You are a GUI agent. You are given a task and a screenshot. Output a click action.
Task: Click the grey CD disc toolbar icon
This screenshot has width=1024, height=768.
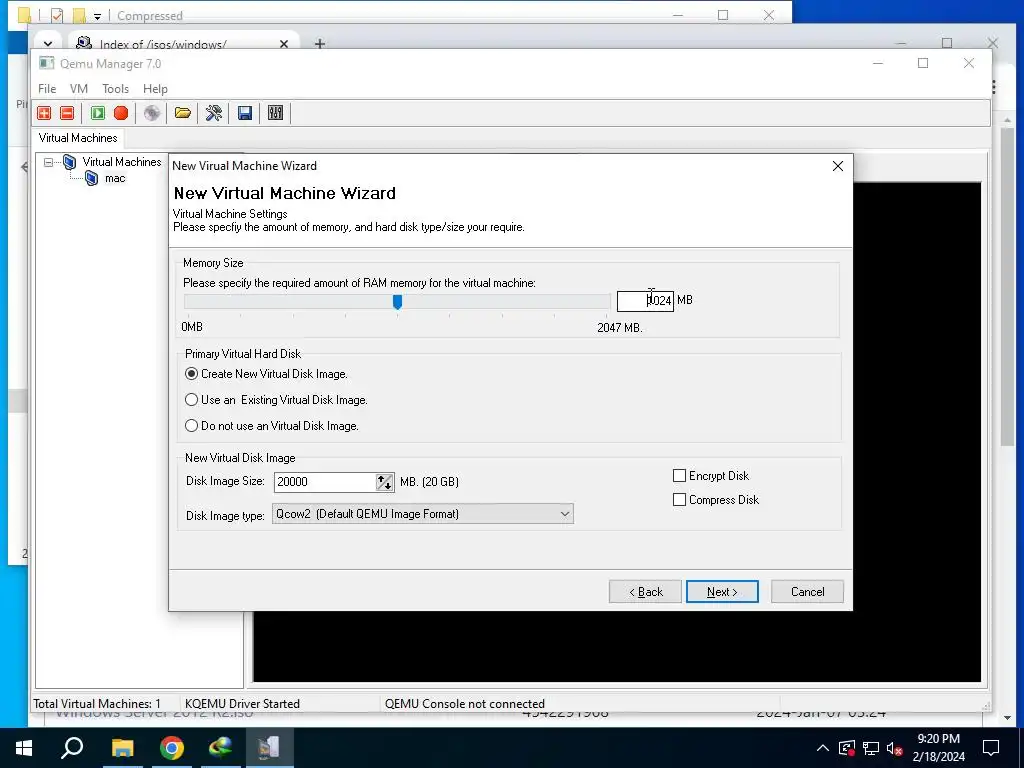pos(152,113)
